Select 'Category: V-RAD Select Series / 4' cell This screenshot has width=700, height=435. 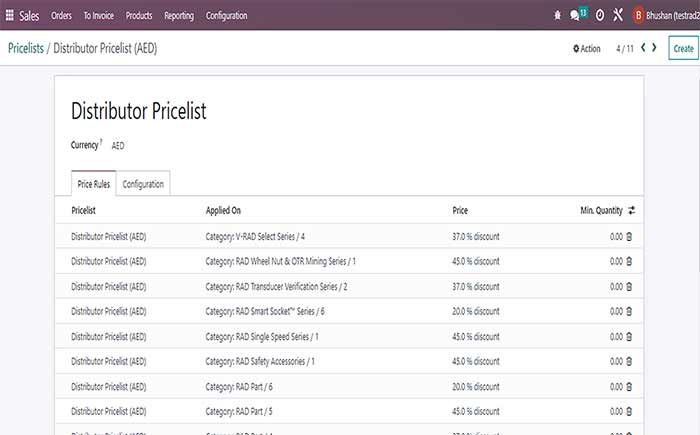pos(255,236)
